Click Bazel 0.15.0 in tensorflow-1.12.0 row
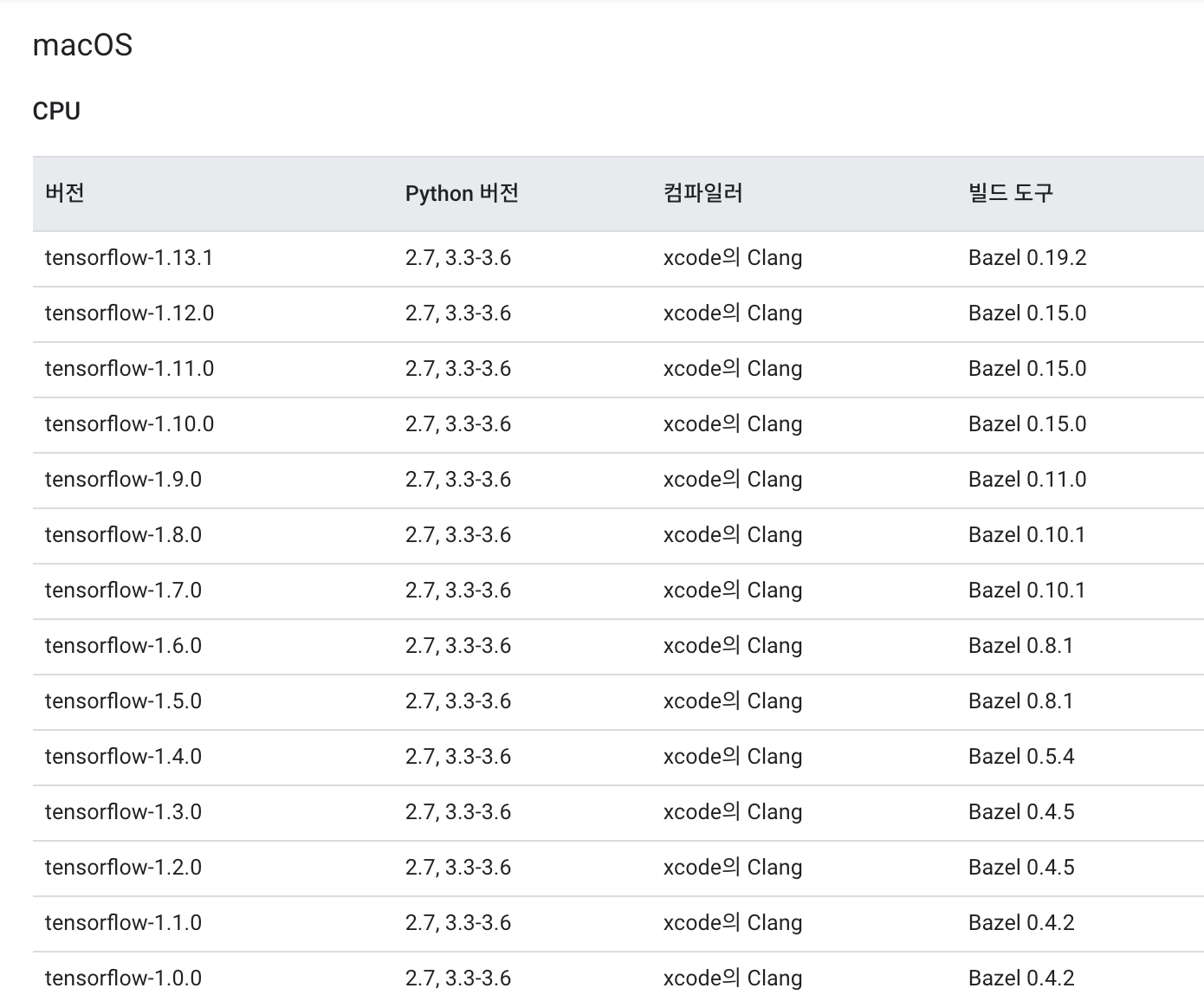Screen dimensions: 1204x1001 [1027, 313]
